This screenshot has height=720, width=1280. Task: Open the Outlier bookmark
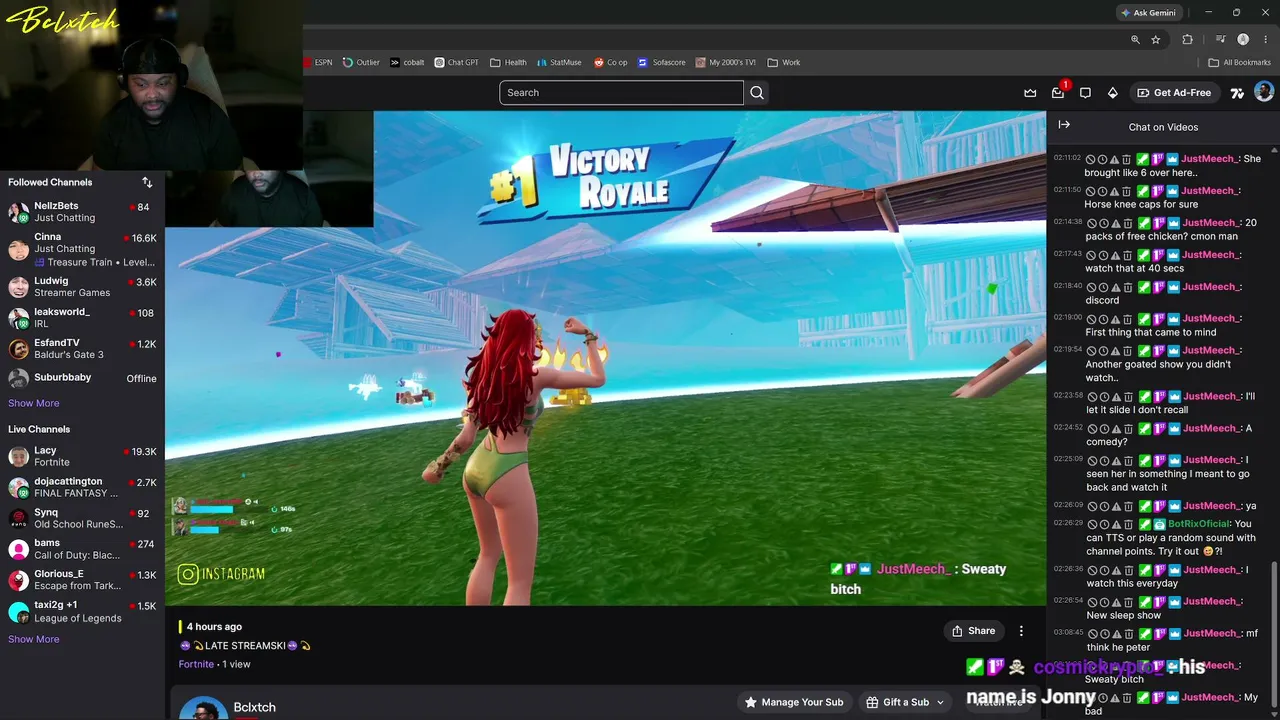click(x=361, y=62)
